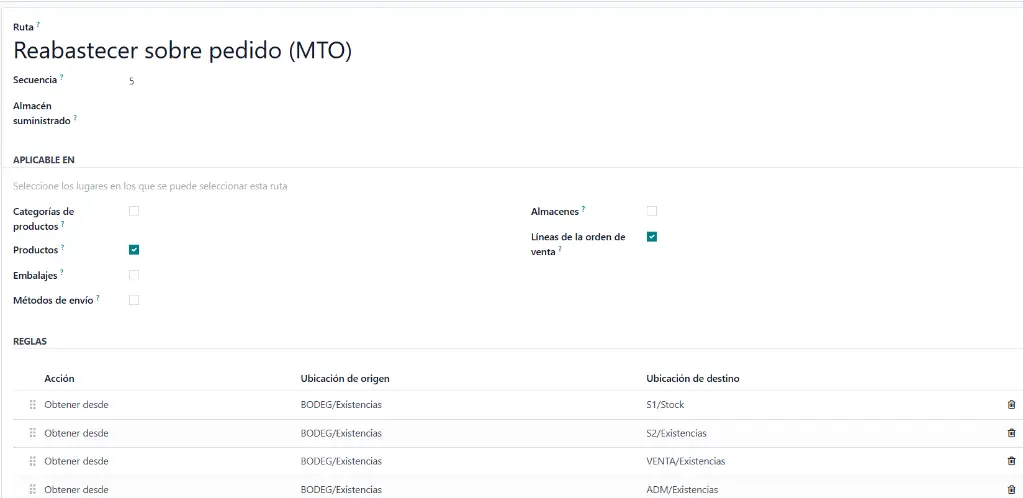Select the VENTA/Existencias destination cell
The height and width of the screenshot is (498, 1023).
(x=685, y=461)
